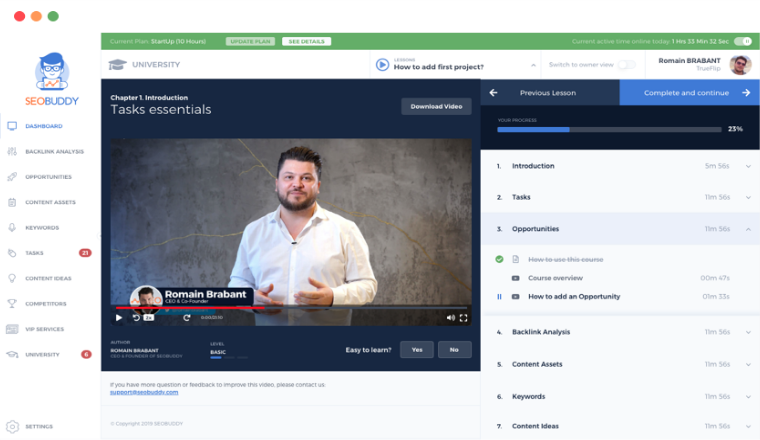The image size is (760, 440).
Task: Open the lessons dropdown chevron
Action: (533, 65)
